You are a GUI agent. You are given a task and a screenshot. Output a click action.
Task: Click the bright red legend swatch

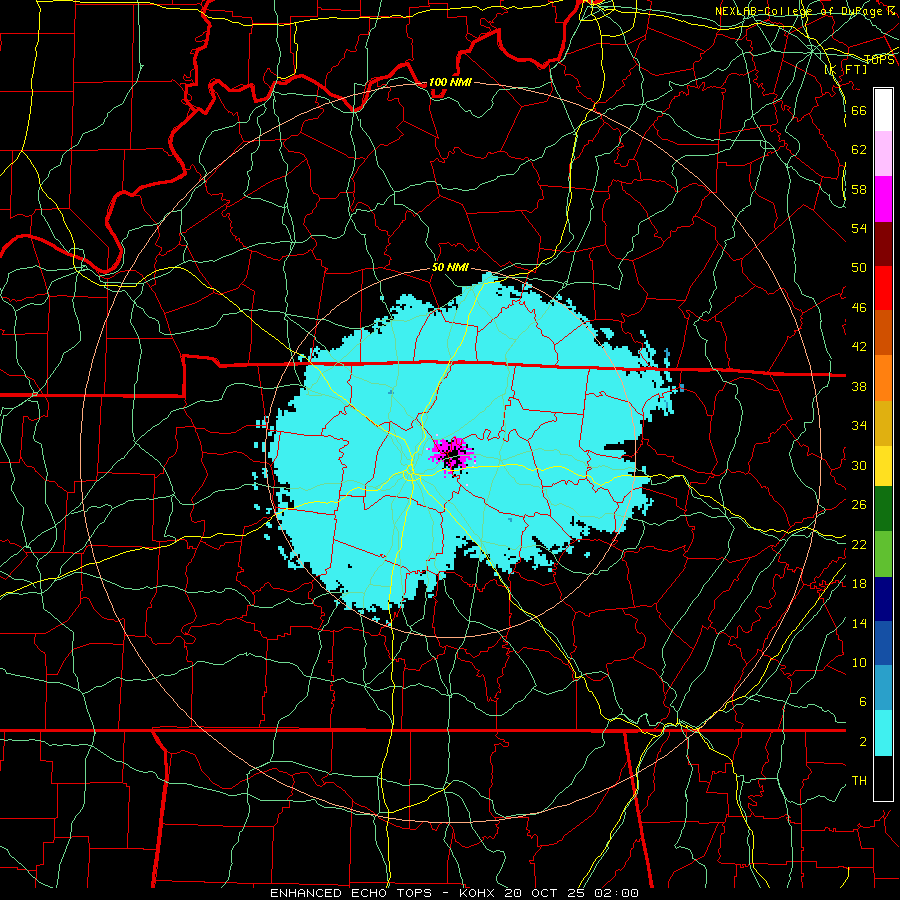pos(883,288)
